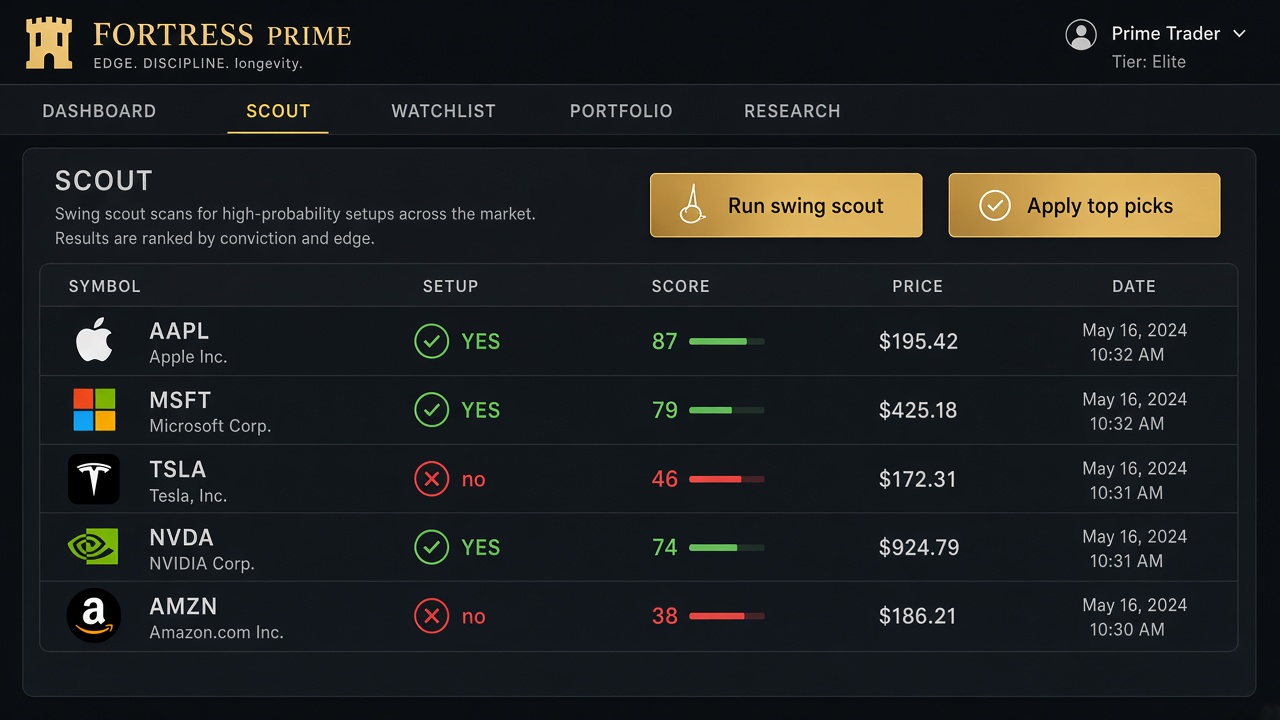Image resolution: width=1280 pixels, height=720 pixels.
Task: Sort by the PRICE column header
Action: pos(918,286)
